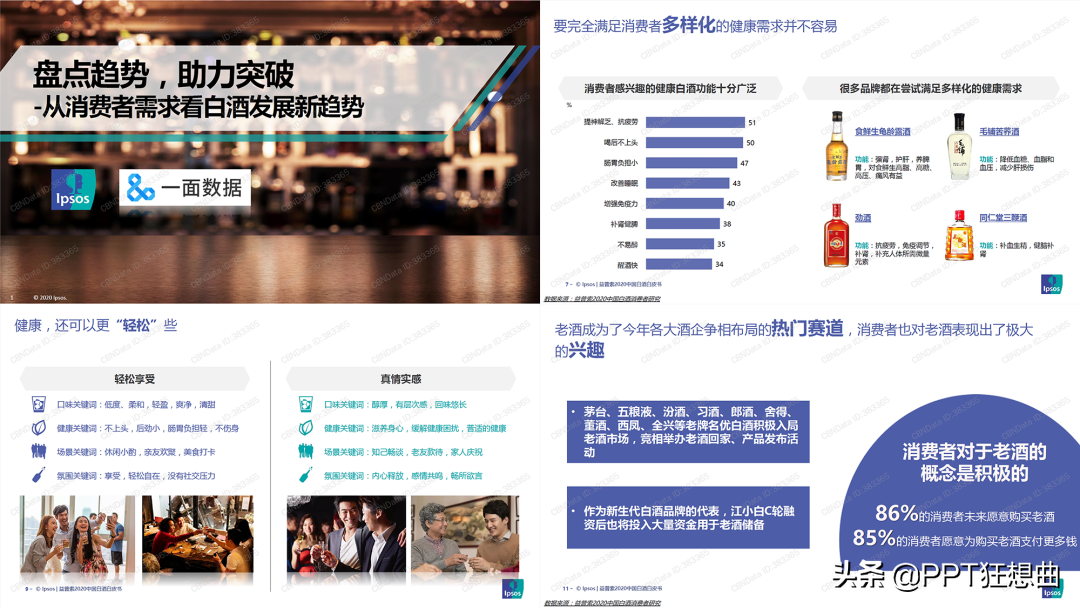Click the Ipsos logo on the 真情实感 slide
Screen dimensions: 1080x608
tap(512, 589)
